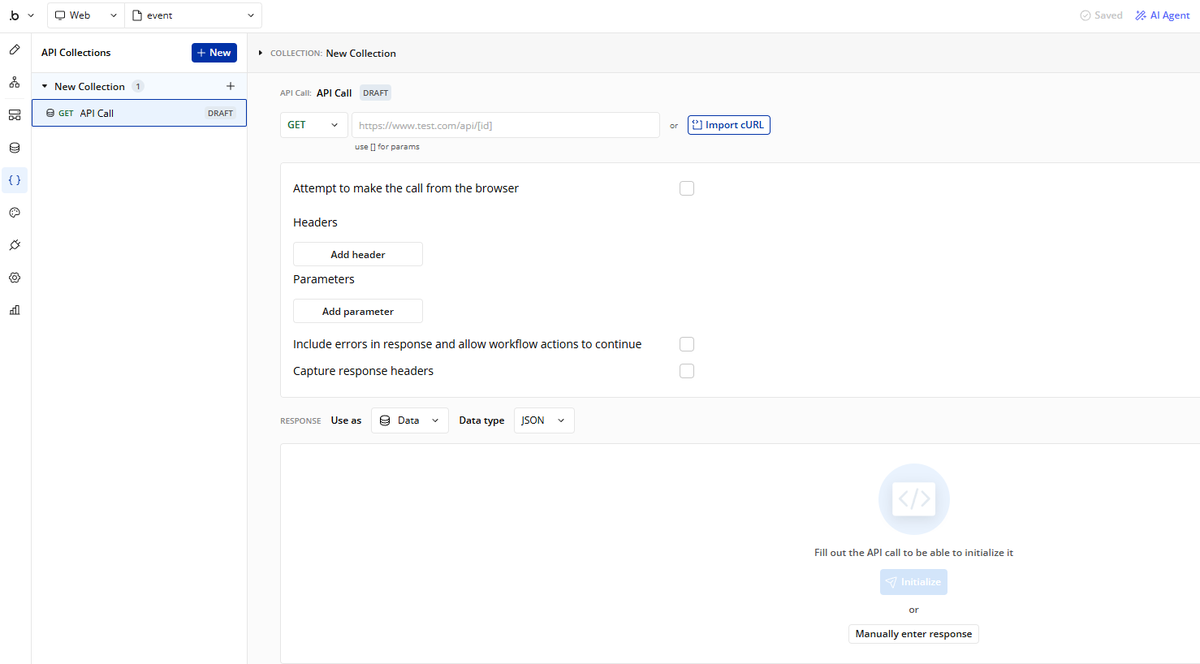Open the Use as Data dropdown
Screen dimensions: 1200x664
pos(410,421)
